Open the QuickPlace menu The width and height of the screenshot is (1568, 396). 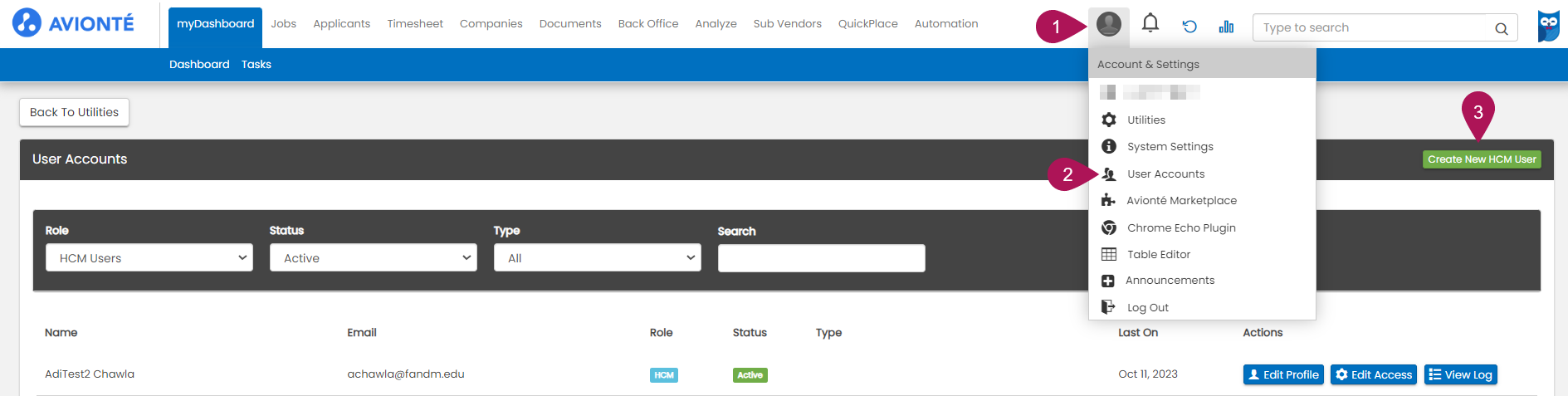point(868,24)
